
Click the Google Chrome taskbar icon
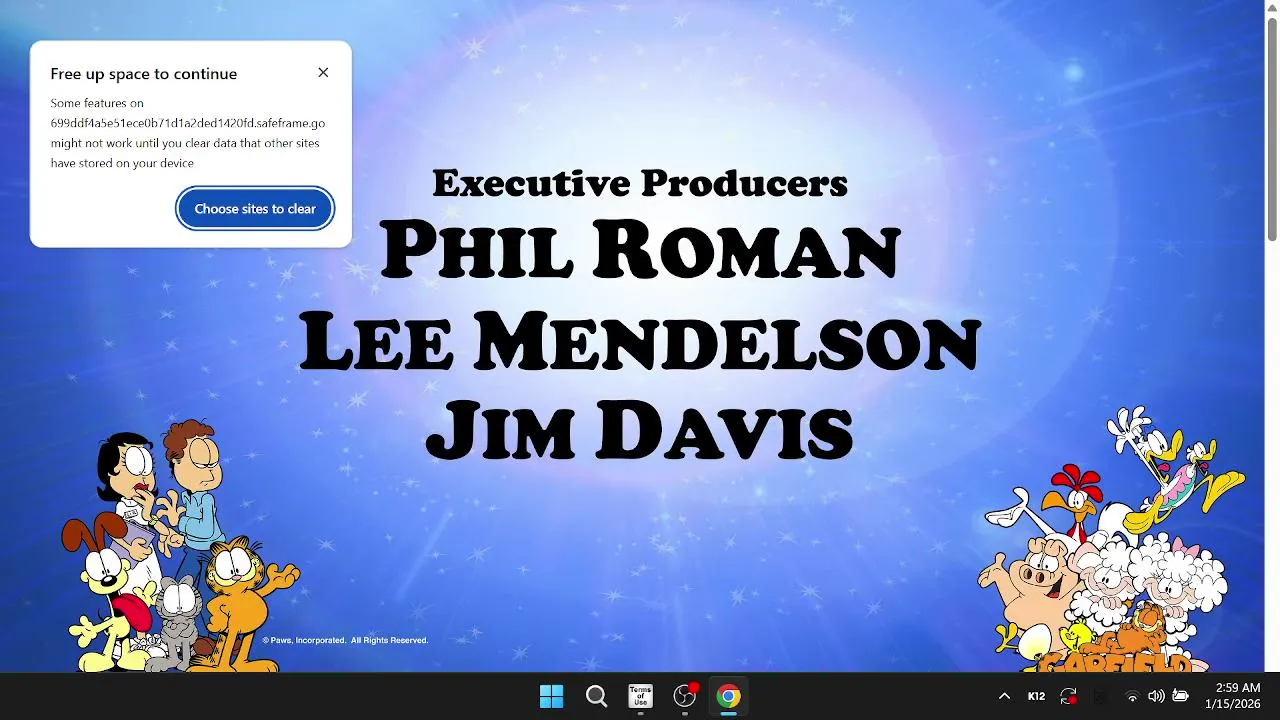pos(729,696)
